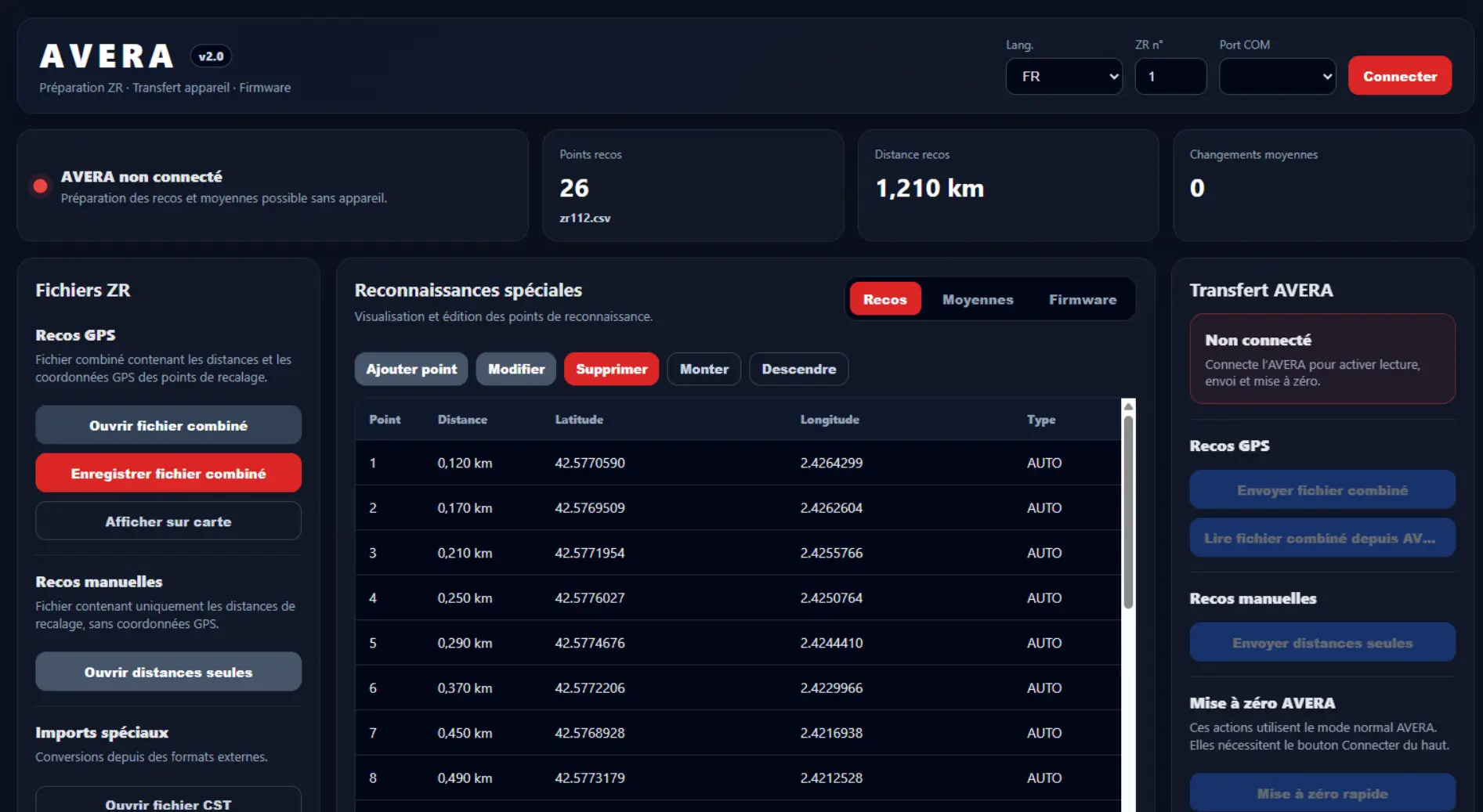Image resolution: width=1483 pixels, height=812 pixels.
Task: Click the Longitude column header
Action: click(830, 420)
